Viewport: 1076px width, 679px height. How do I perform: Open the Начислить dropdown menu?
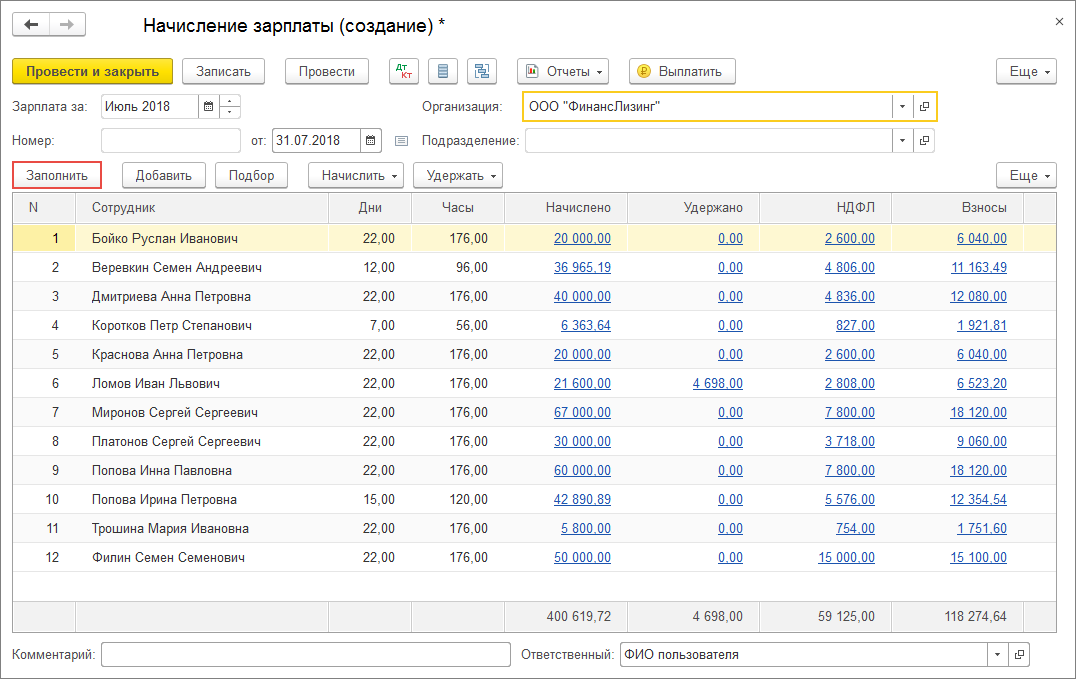pos(356,176)
